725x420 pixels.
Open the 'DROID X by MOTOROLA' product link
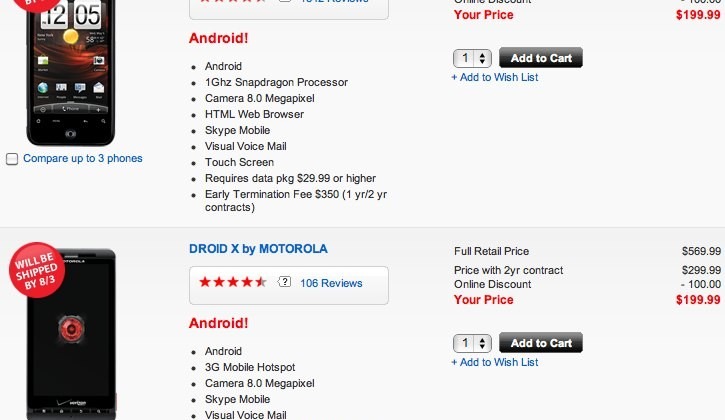(258, 249)
